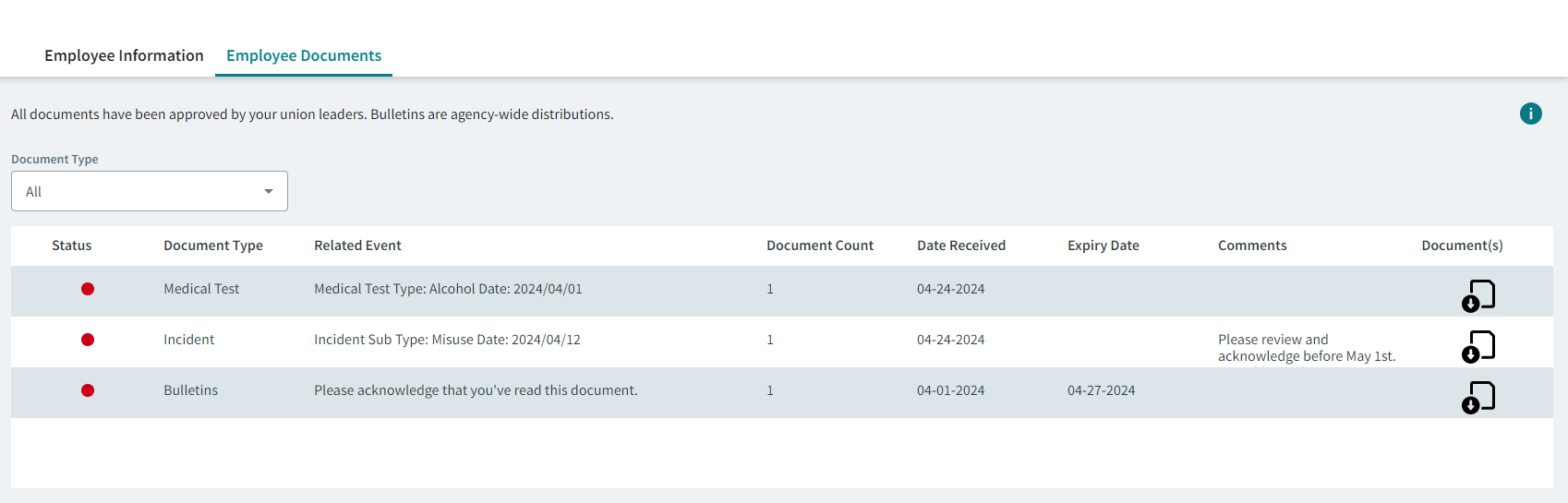Click the Date Received column header

click(x=960, y=246)
